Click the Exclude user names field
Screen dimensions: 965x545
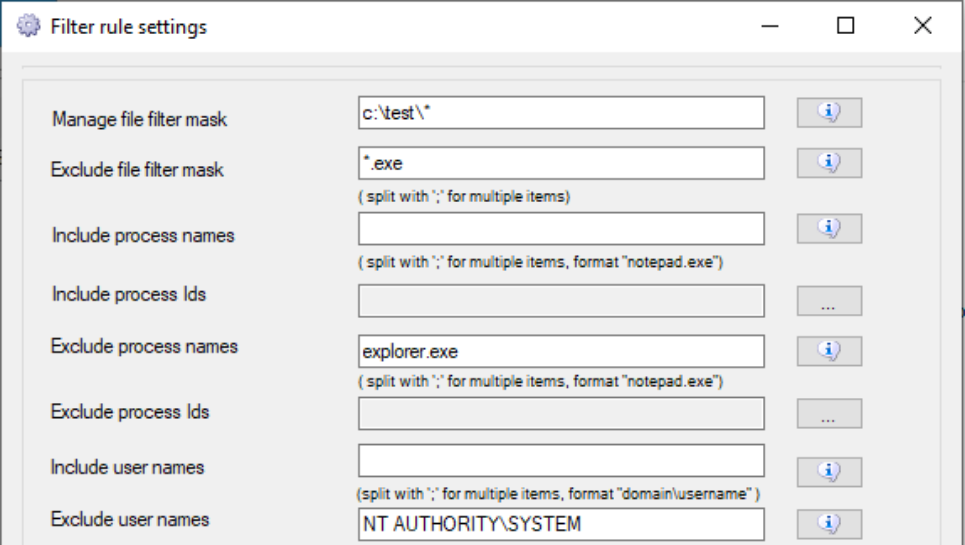coord(561,524)
